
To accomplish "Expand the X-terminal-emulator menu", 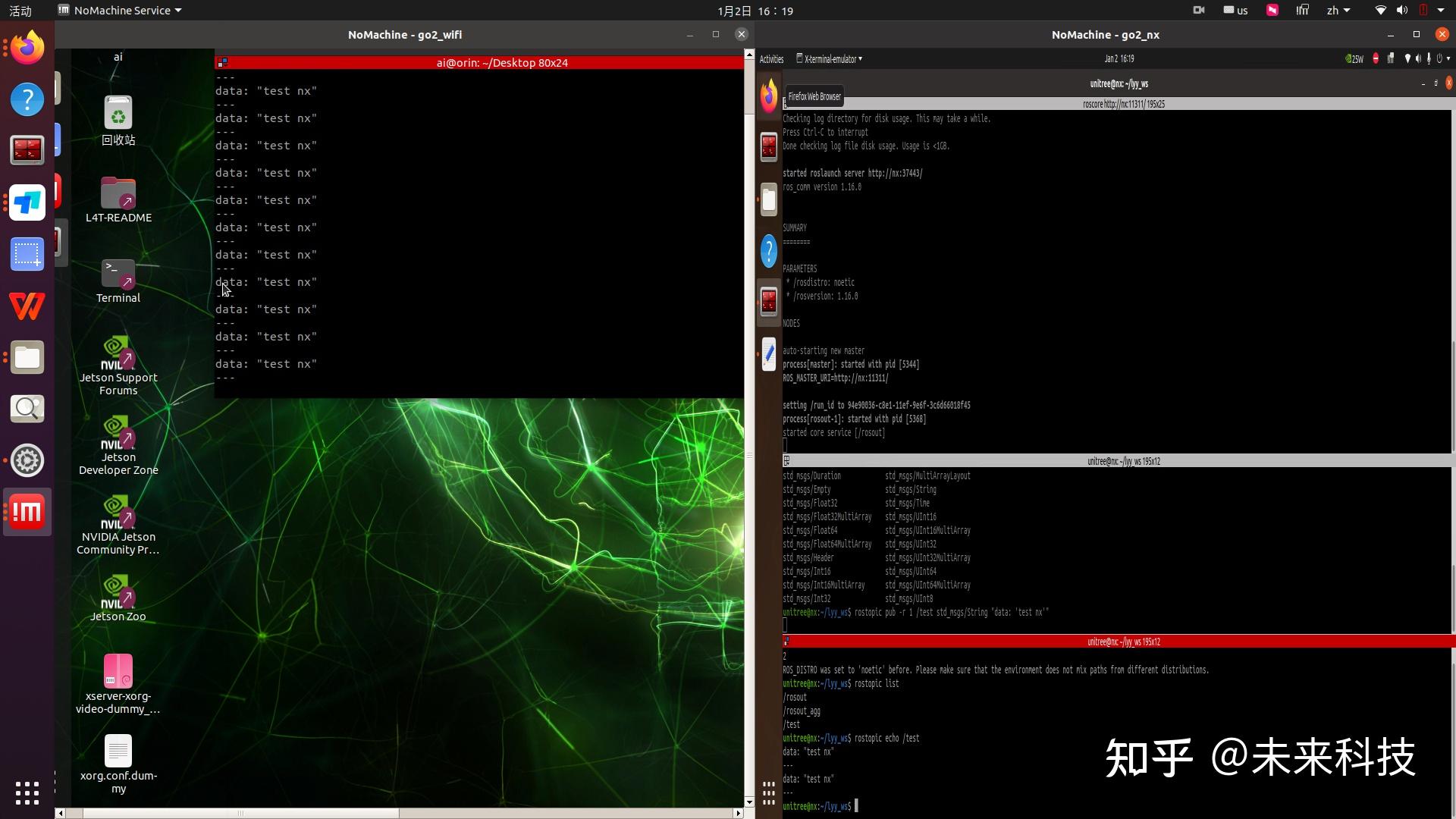I will click(x=830, y=59).
